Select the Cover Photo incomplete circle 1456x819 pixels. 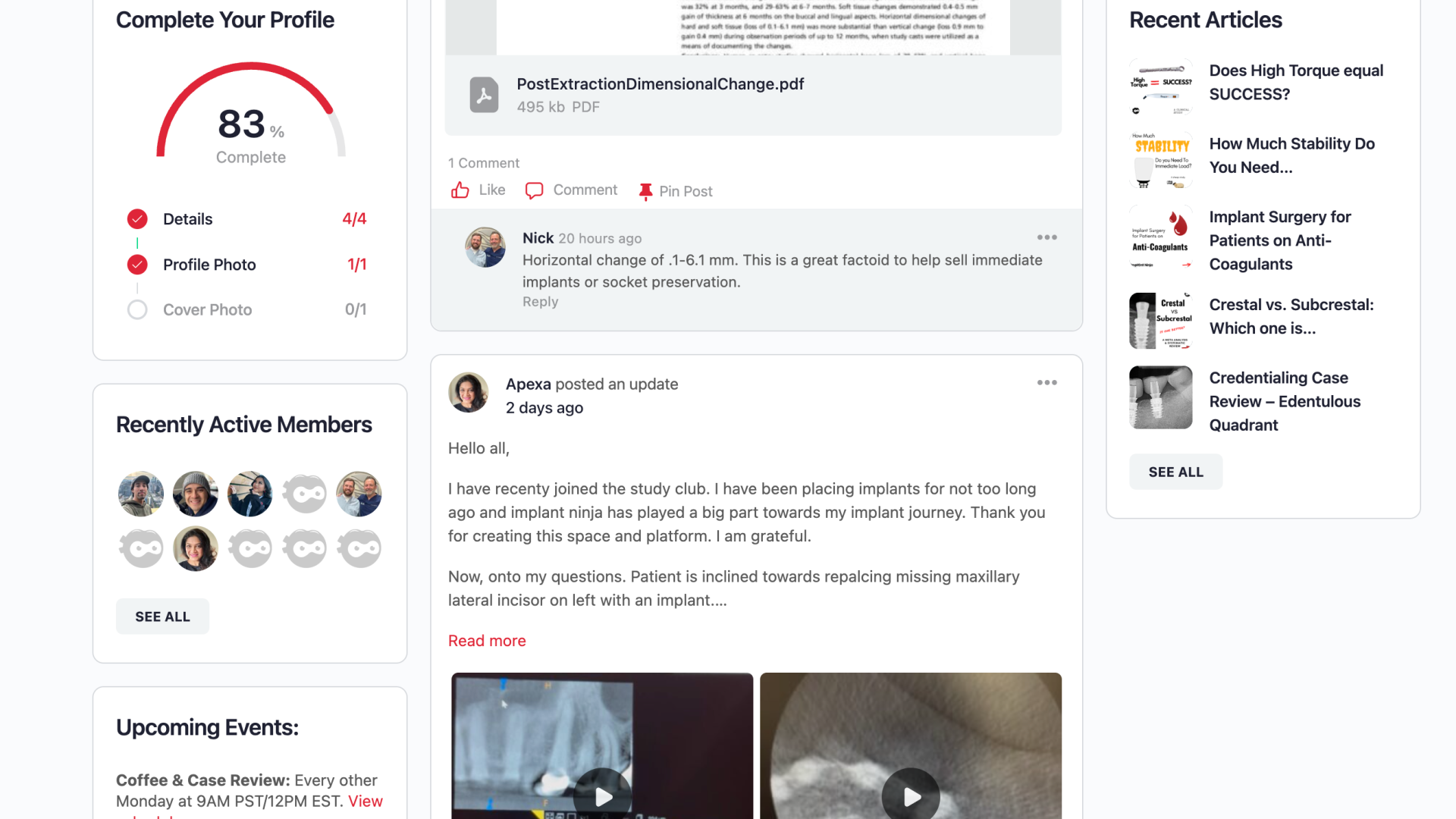click(x=137, y=309)
